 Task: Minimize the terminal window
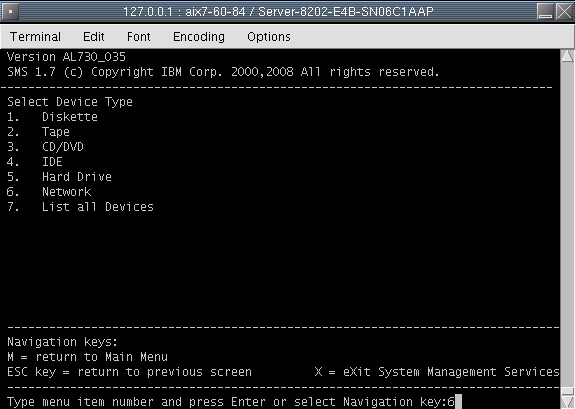(x=545, y=11)
